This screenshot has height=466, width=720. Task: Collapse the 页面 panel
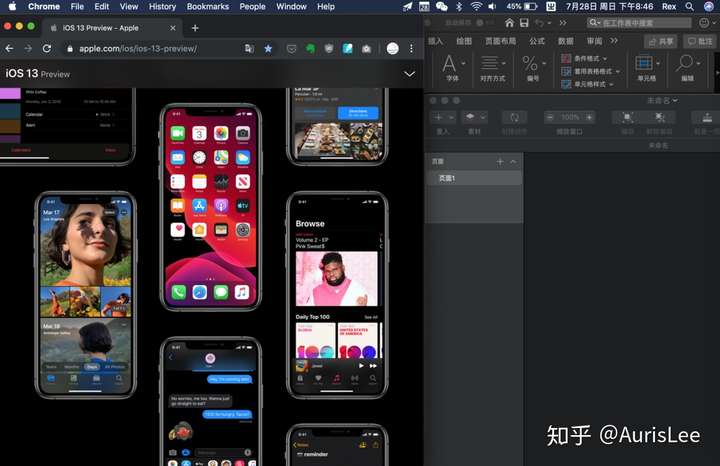(x=514, y=161)
